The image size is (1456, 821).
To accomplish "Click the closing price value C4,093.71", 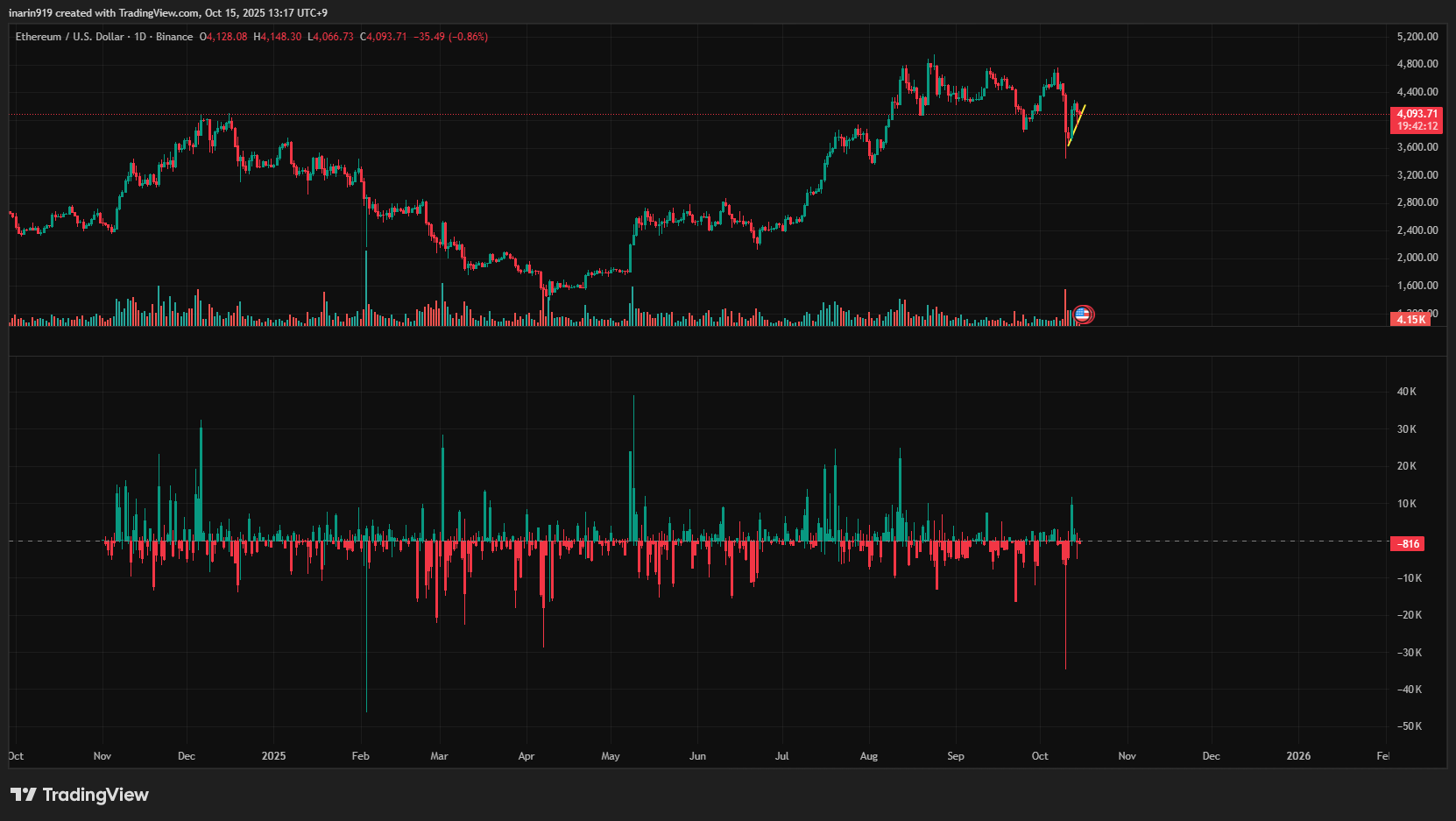I will (x=384, y=37).
